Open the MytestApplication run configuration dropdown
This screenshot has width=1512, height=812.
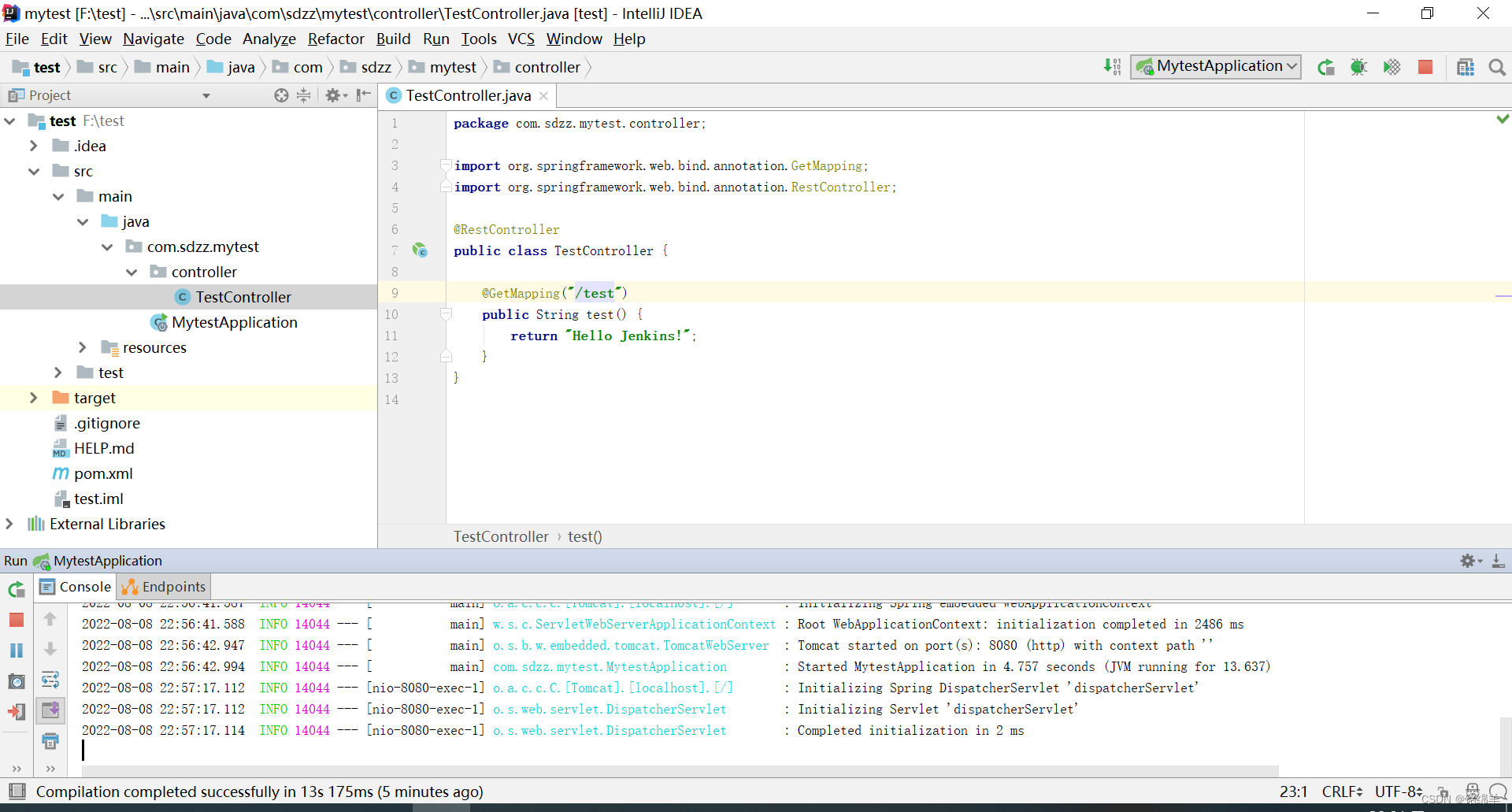pyautogui.click(x=1216, y=67)
